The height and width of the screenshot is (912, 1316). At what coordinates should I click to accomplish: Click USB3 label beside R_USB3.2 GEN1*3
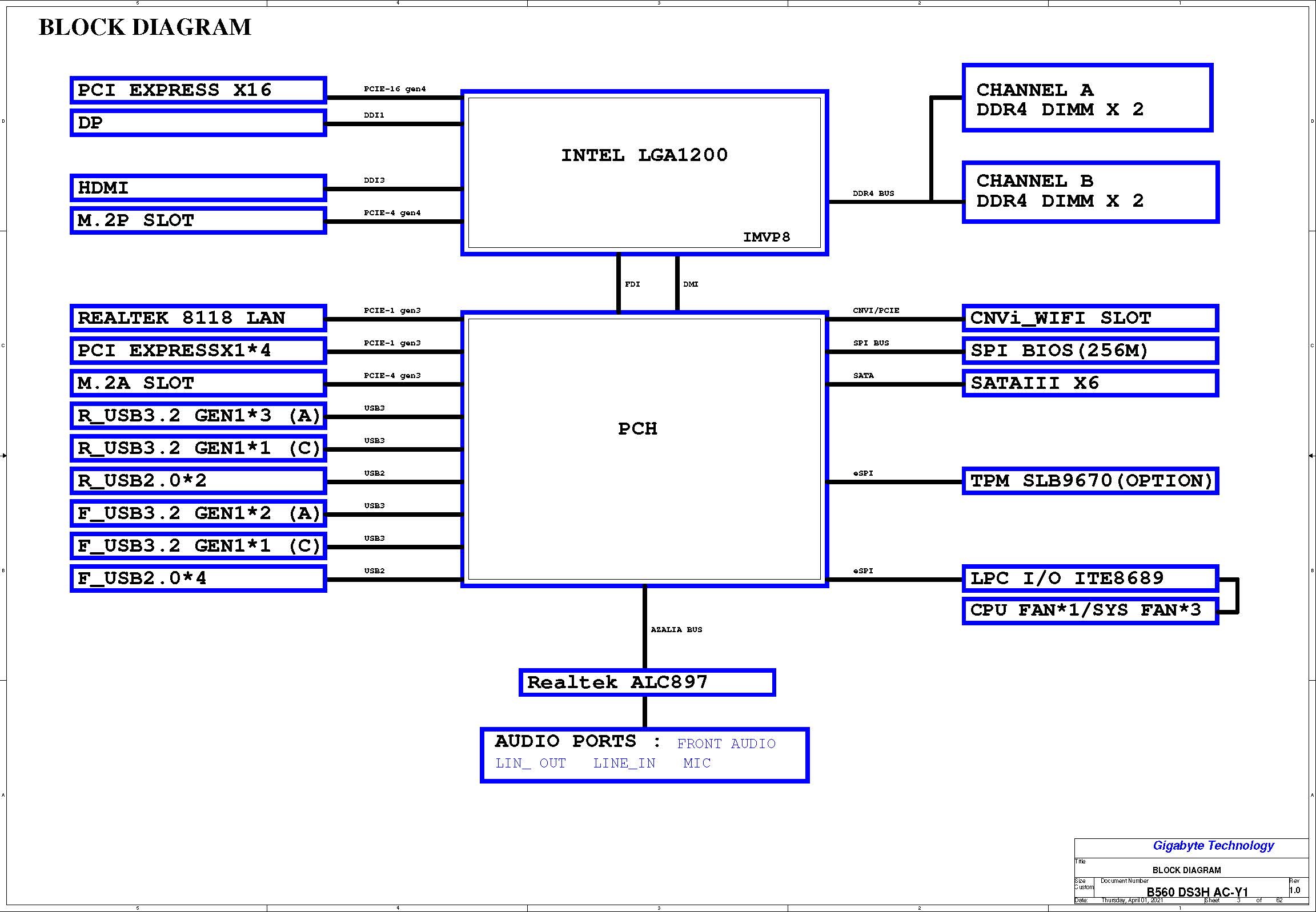374,408
